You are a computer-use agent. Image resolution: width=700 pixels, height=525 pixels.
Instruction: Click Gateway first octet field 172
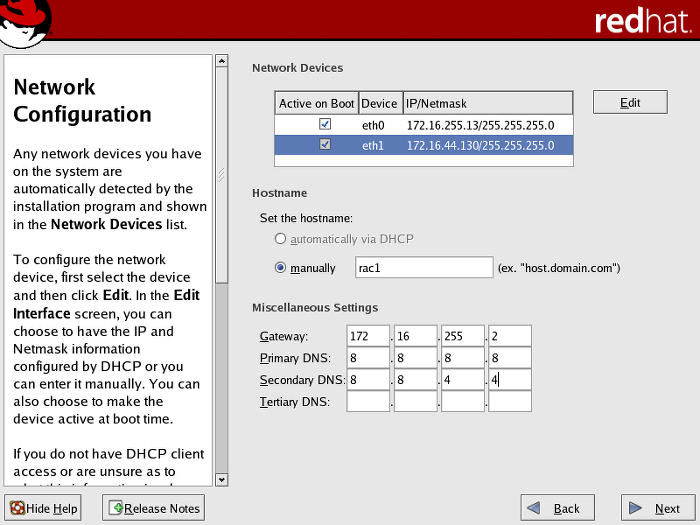(368, 336)
